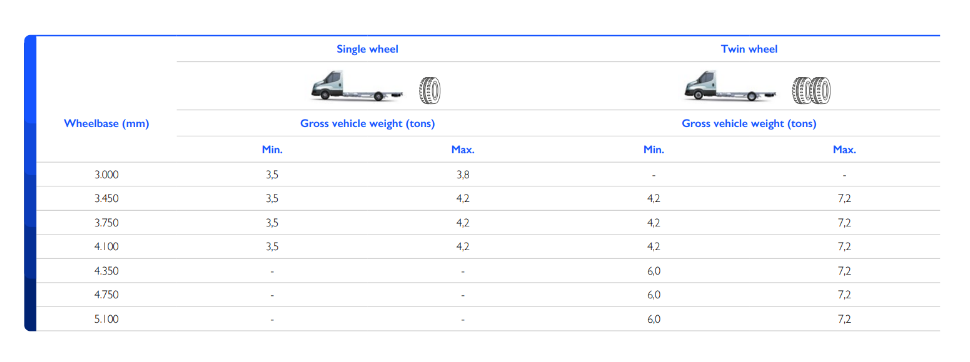This screenshot has width=970, height=362.
Task: Click the single wheel truck chassis image
Action: coord(357,86)
